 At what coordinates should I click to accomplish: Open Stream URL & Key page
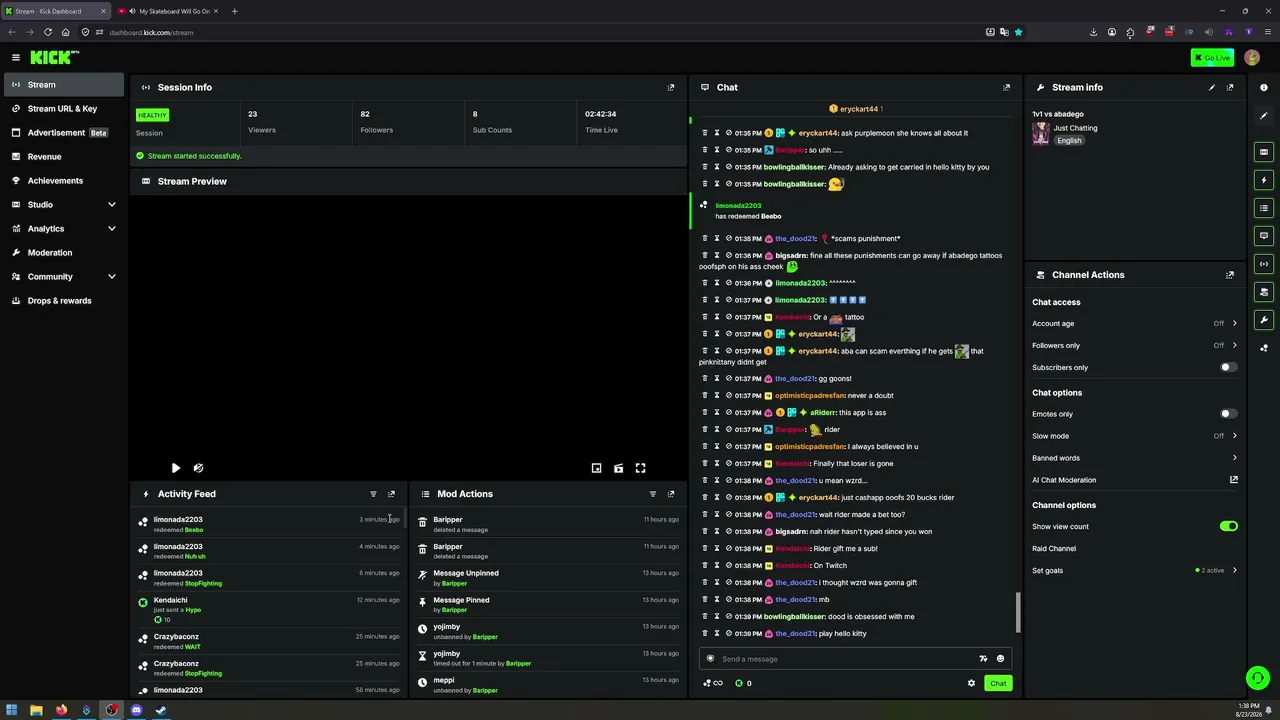tap(64, 109)
